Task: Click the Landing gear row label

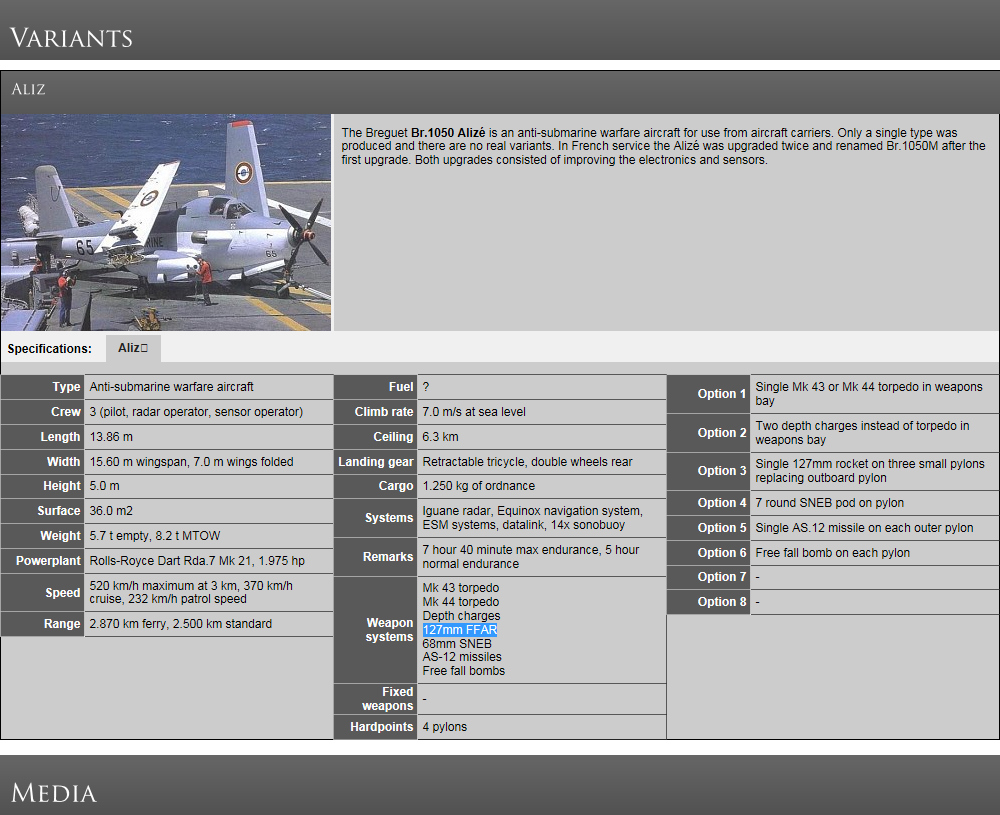Action: pyautogui.click(x=376, y=462)
